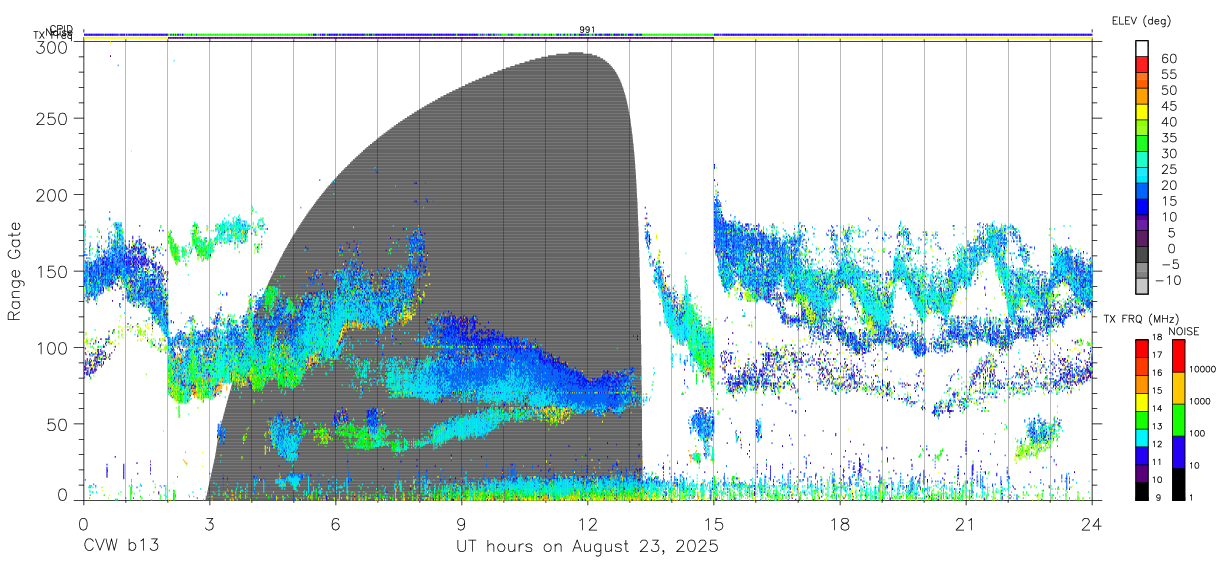Click the 100 label on NOISE legend
This screenshot has height=567, width=1228.
[1196, 433]
